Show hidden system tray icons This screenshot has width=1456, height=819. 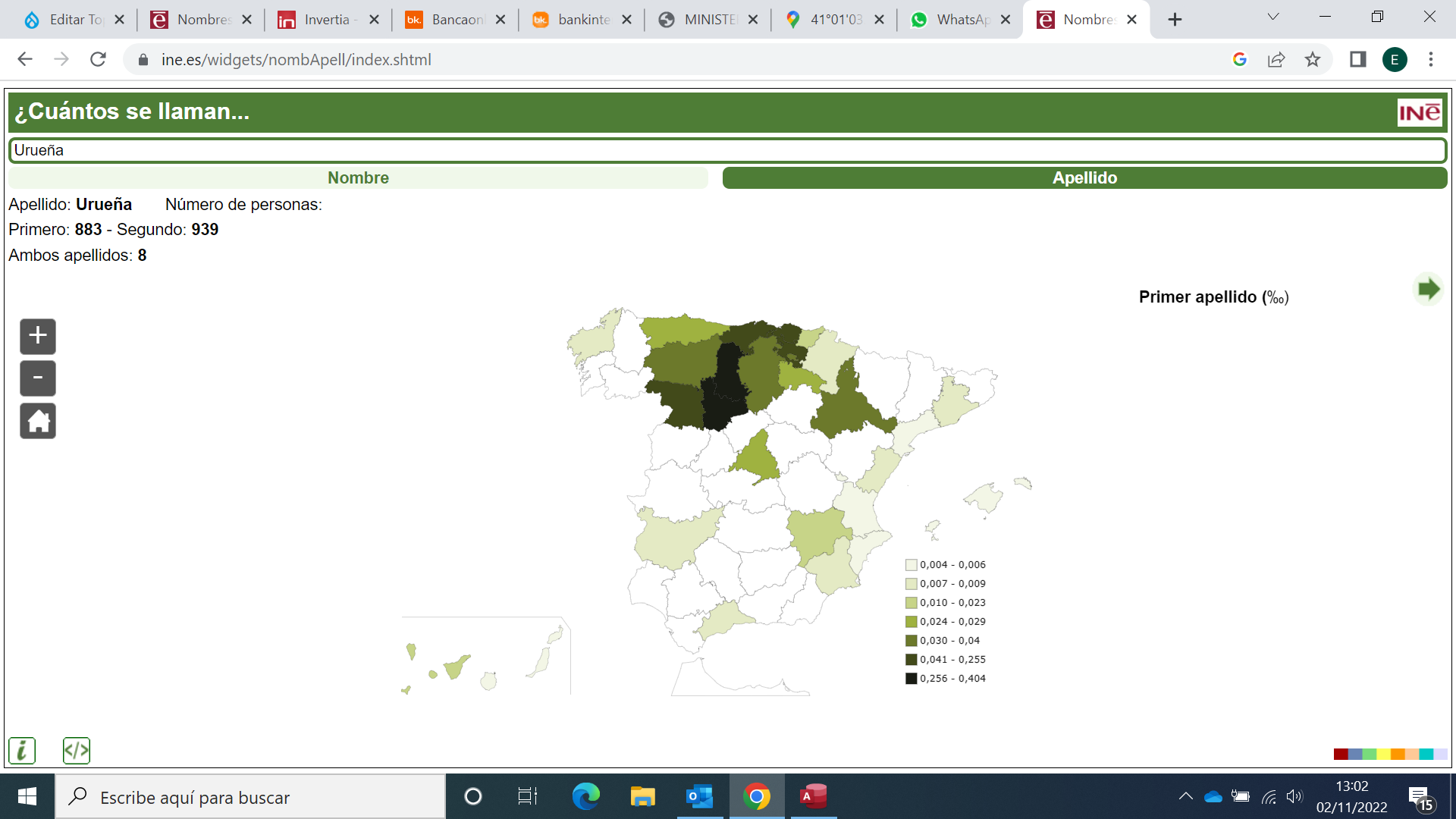tap(1185, 796)
